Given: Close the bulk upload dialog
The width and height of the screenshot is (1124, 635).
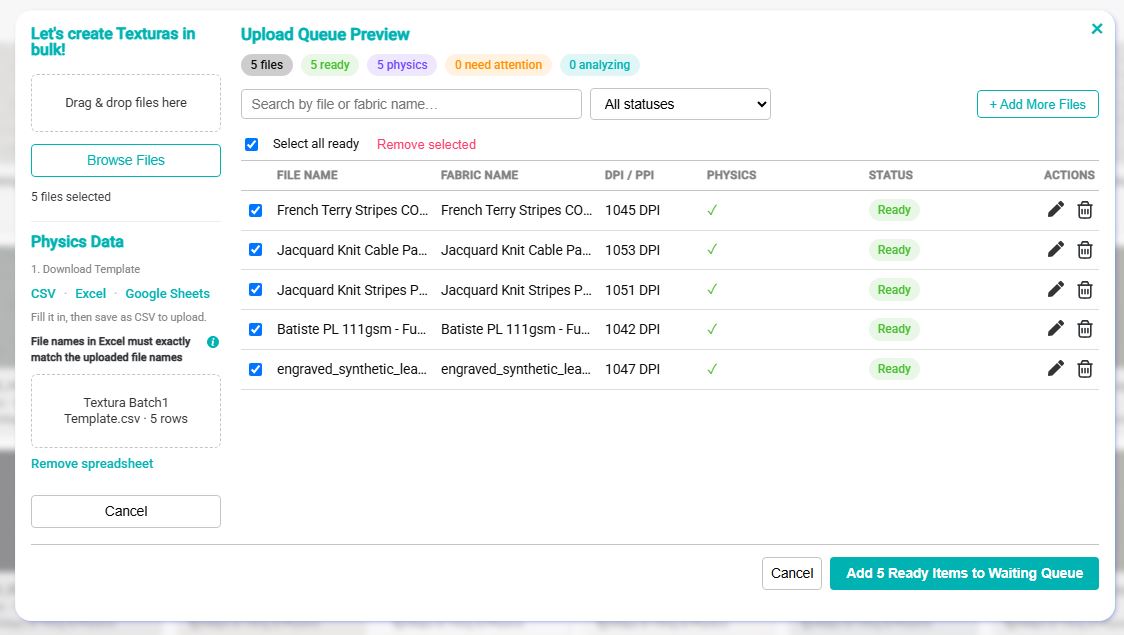Looking at the screenshot, I should [x=1097, y=29].
